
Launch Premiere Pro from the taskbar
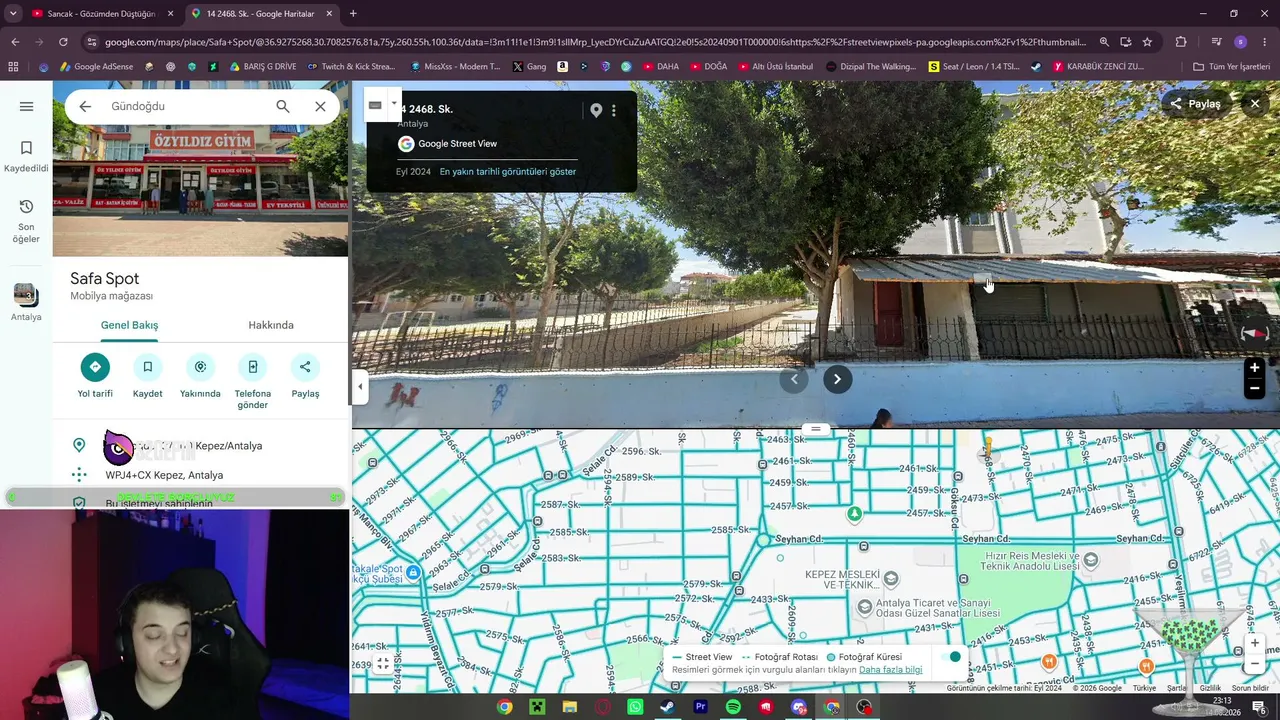point(700,707)
